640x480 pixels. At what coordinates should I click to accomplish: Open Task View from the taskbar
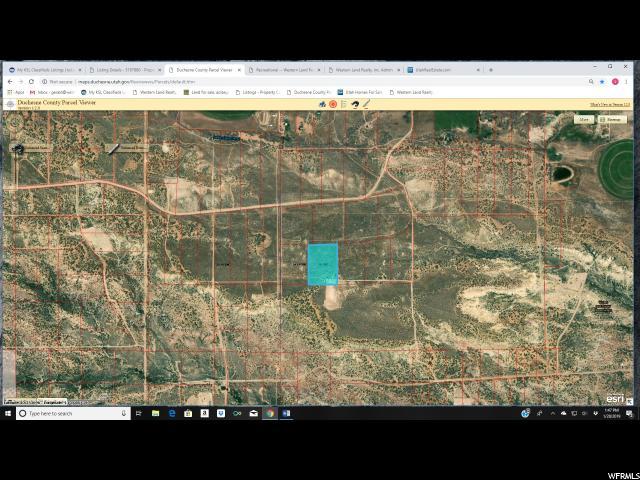tap(139, 413)
